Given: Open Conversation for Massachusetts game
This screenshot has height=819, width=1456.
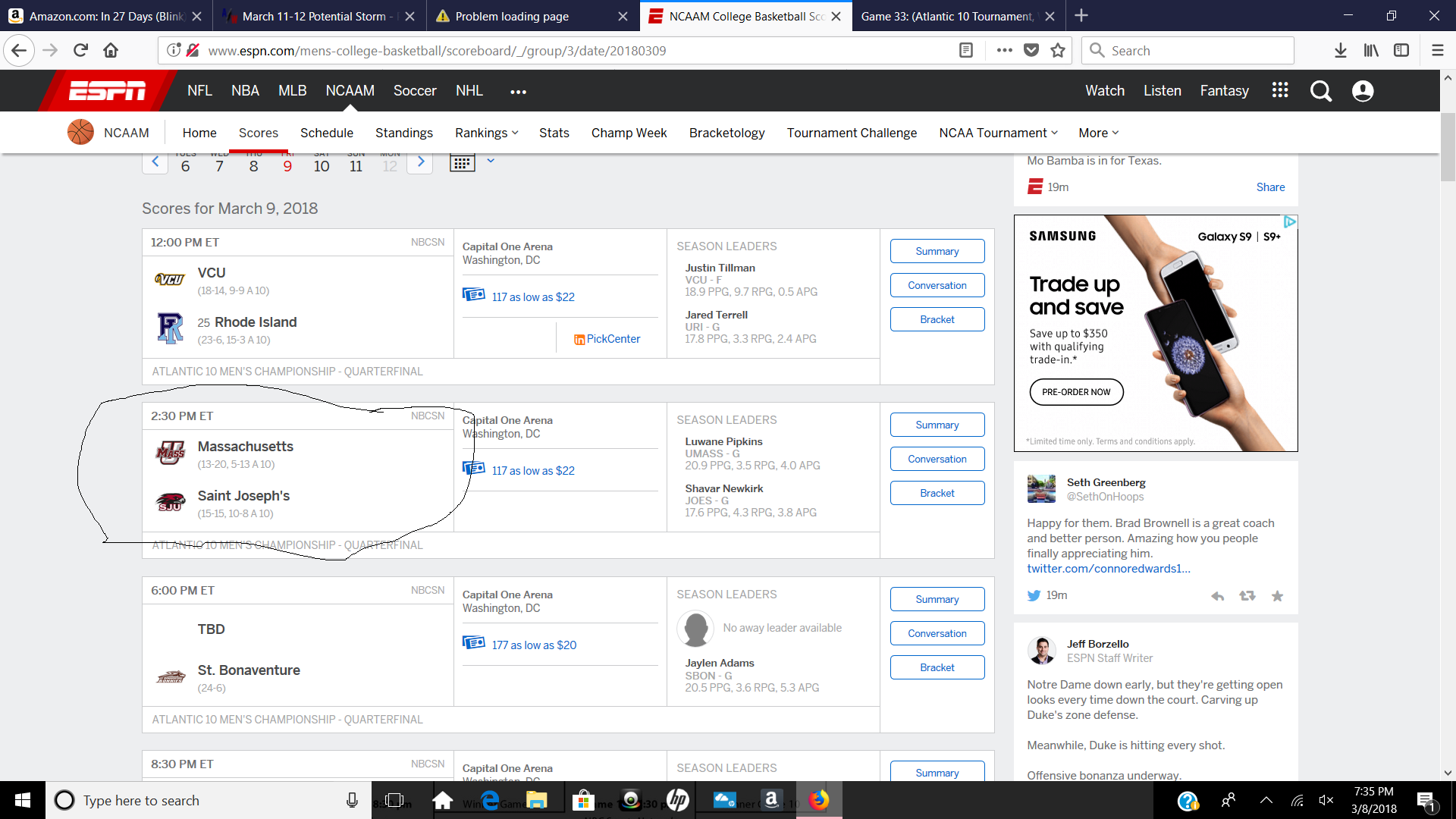Looking at the screenshot, I should [x=937, y=459].
